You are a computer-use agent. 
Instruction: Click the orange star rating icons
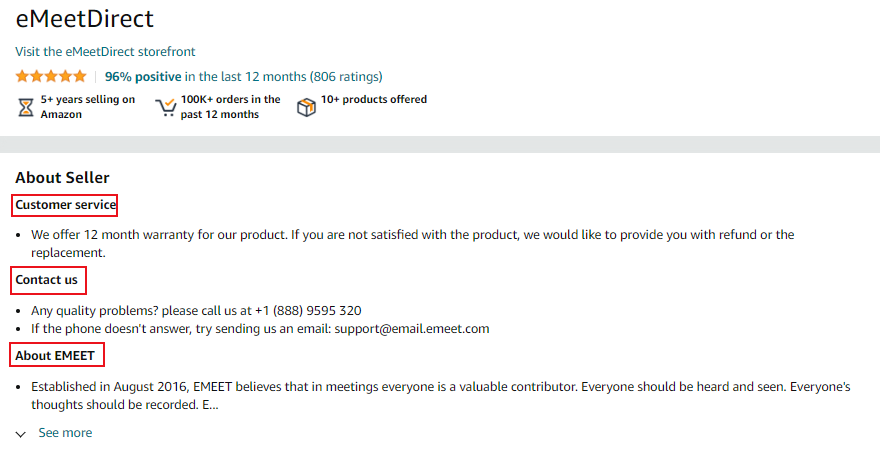coord(51,76)
